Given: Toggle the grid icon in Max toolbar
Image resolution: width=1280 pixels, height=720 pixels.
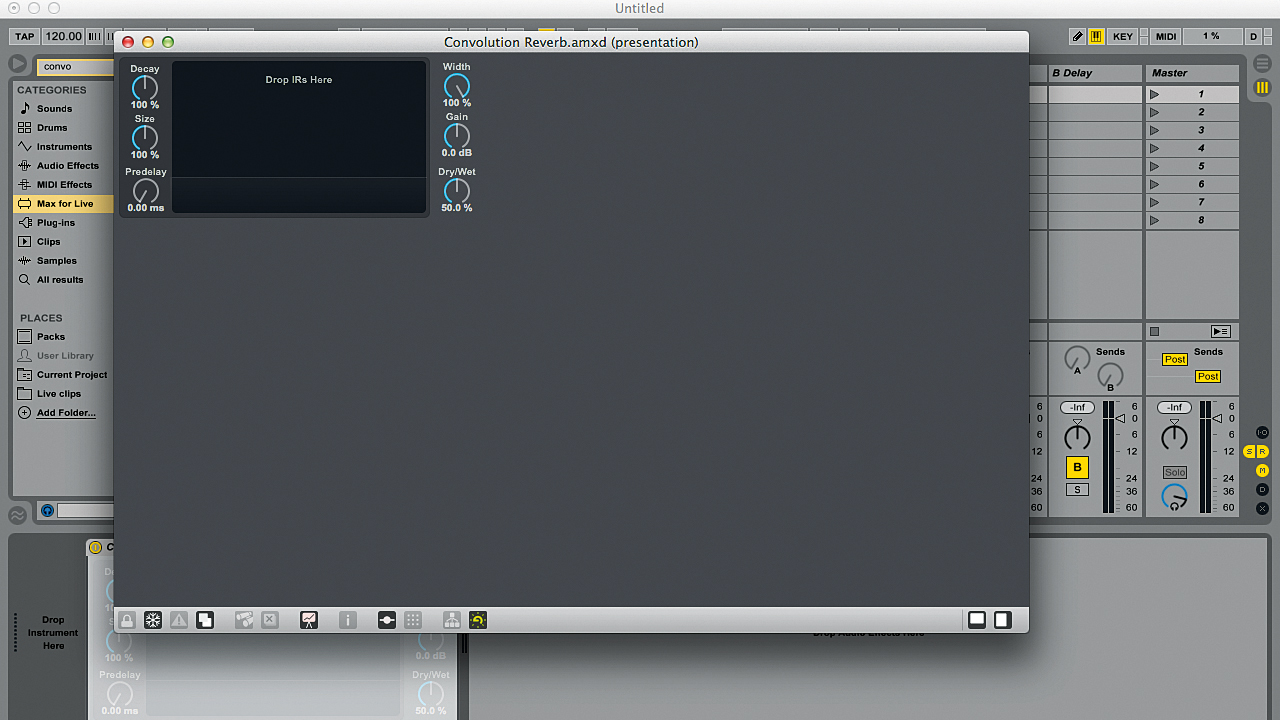Looking at the screenshot, I should (x=413, y=620).
